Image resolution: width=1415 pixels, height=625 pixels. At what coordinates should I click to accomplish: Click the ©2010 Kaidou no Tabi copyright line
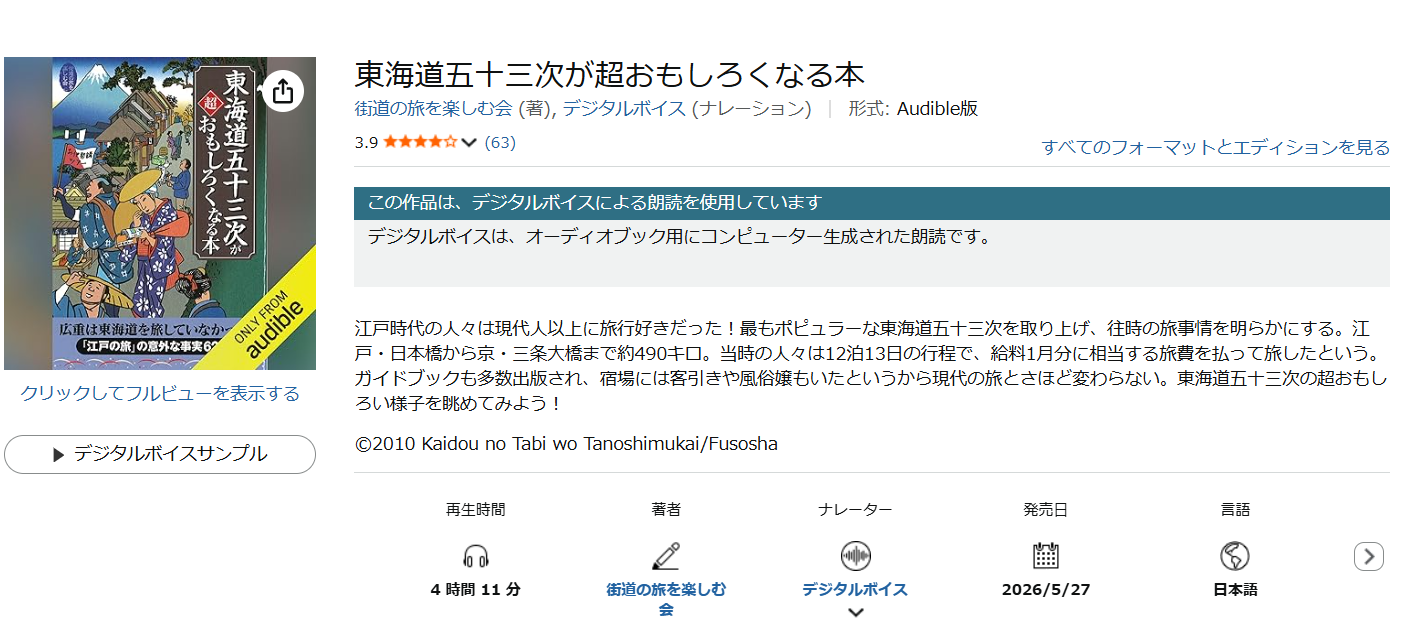click(x=566, y=443)
